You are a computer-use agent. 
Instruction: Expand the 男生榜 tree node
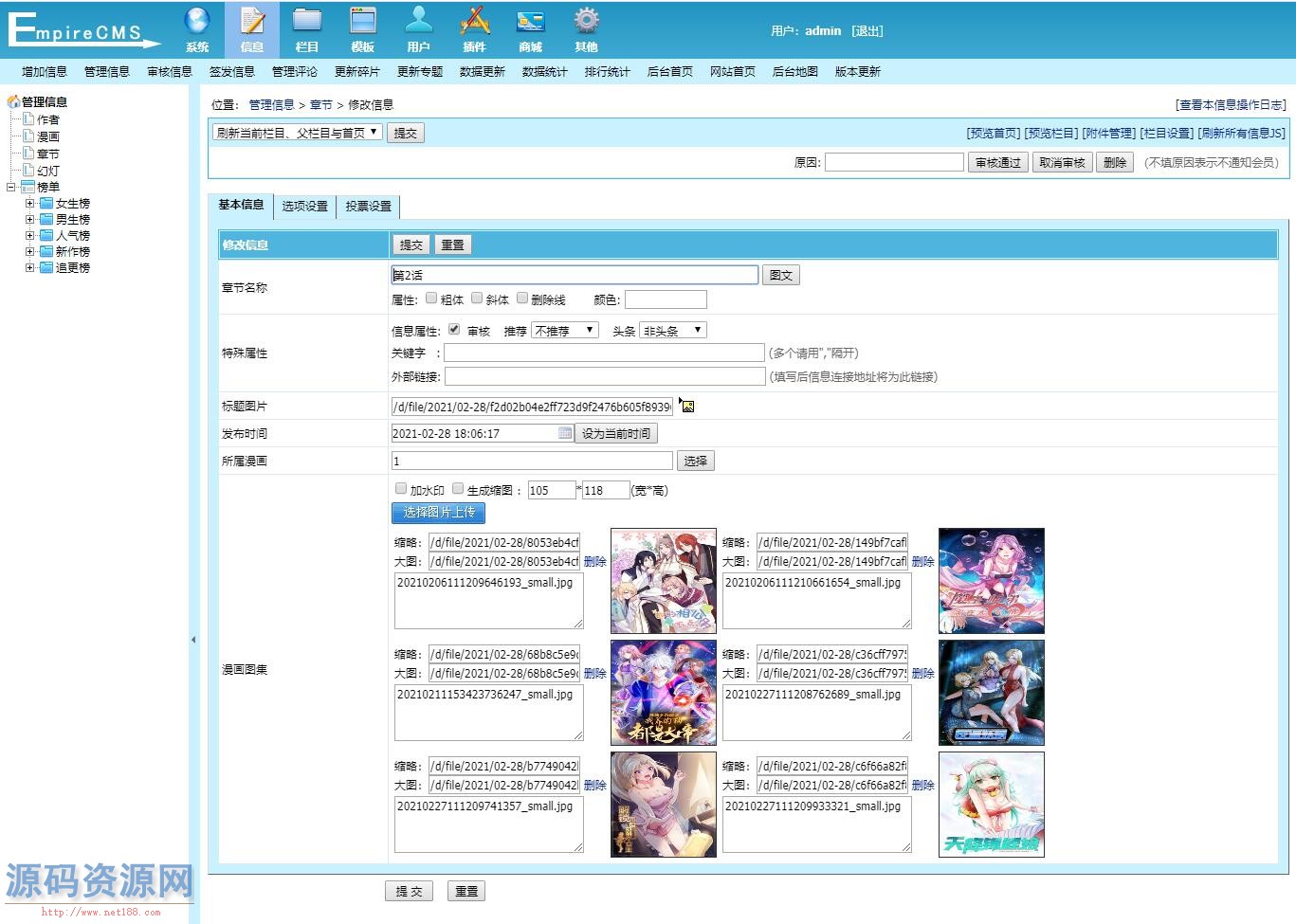(x=30, y=219)
